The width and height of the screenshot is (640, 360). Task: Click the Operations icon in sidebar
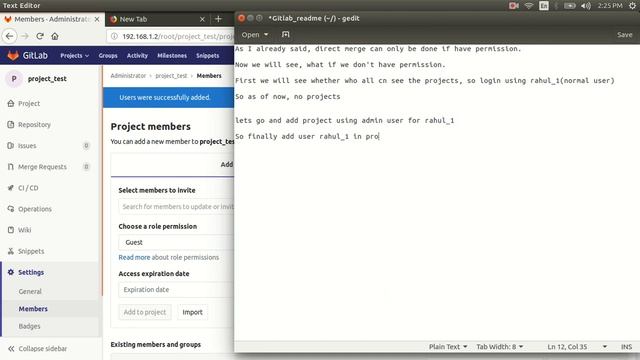pos(11,209)
